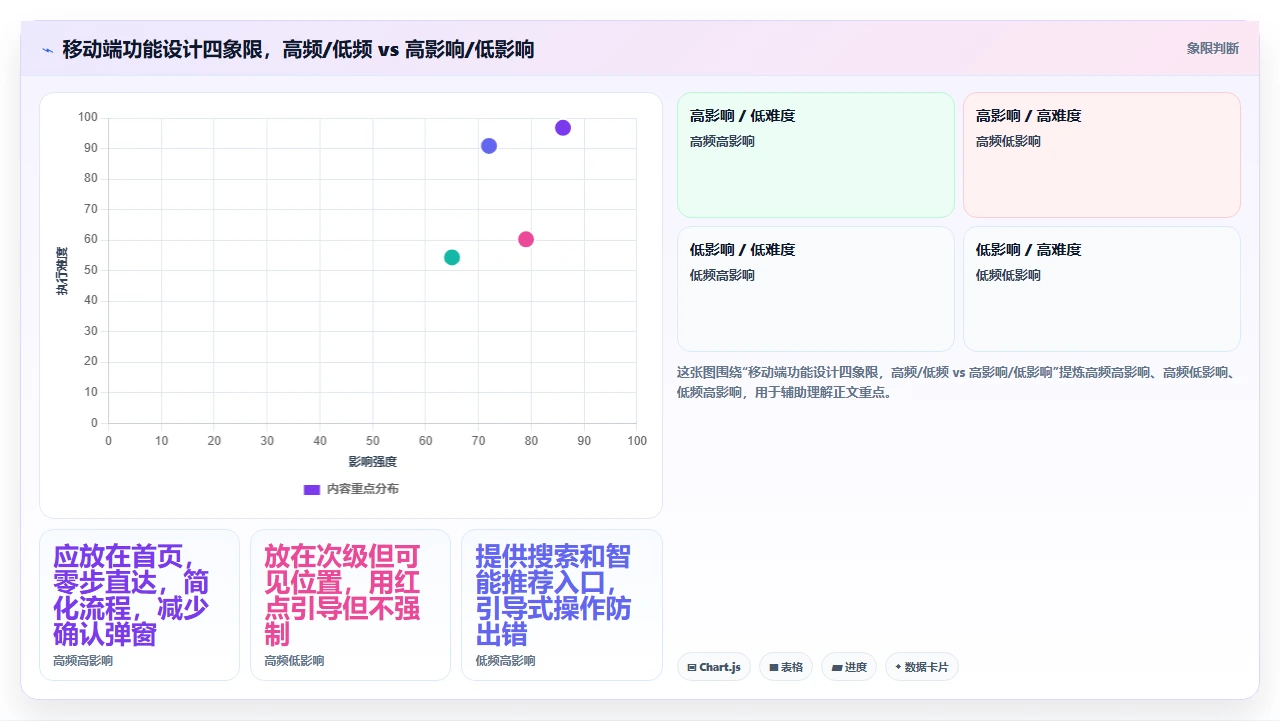
Task: Click the 影响强度 x-axis title
Action: 373,461
